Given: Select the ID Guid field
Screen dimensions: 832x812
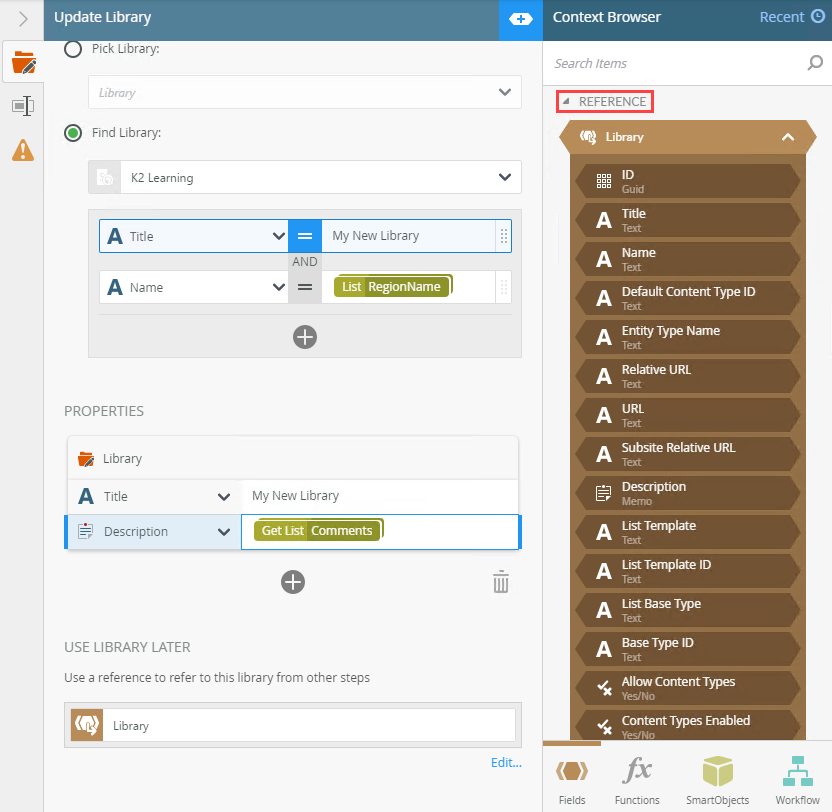Looking at the screenshot, I should [688, 181].
